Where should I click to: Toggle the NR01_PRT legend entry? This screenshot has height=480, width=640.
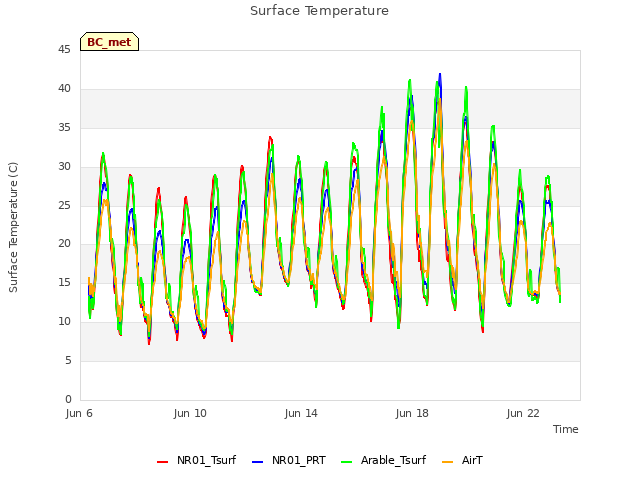(x=289, y=460)
